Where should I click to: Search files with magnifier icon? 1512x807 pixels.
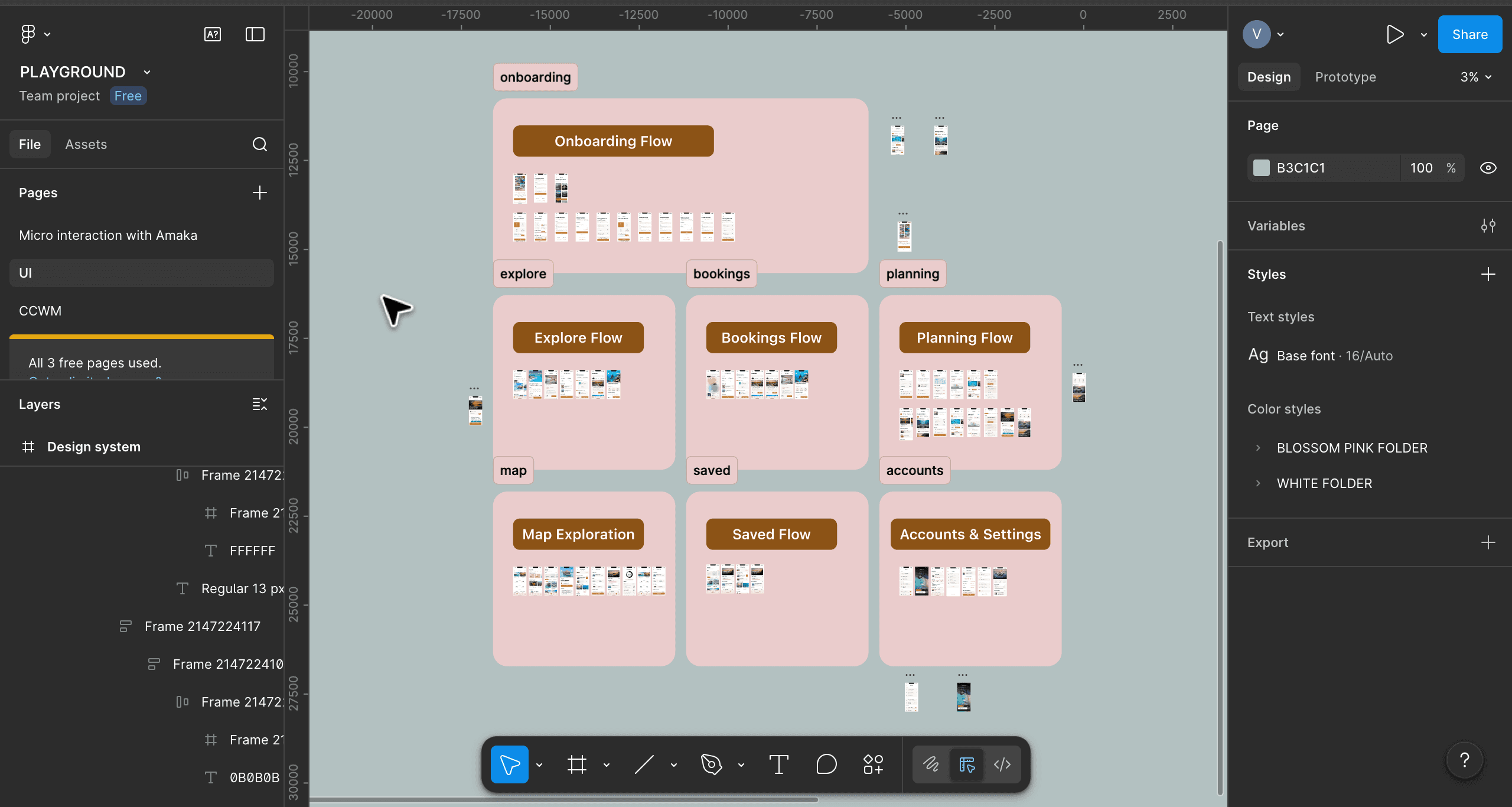point(260,144)
